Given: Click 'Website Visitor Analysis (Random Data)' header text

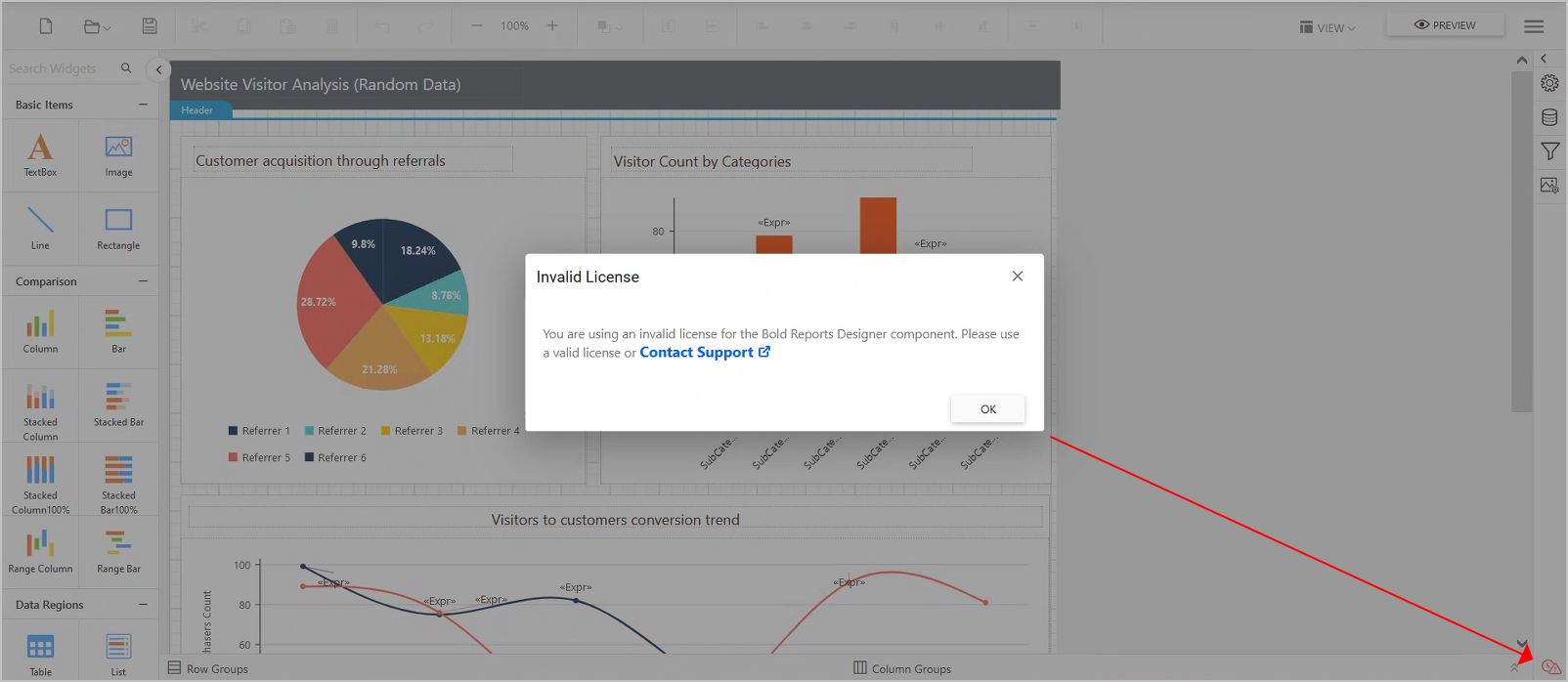Looking at the screenshot, I should 321,85.
